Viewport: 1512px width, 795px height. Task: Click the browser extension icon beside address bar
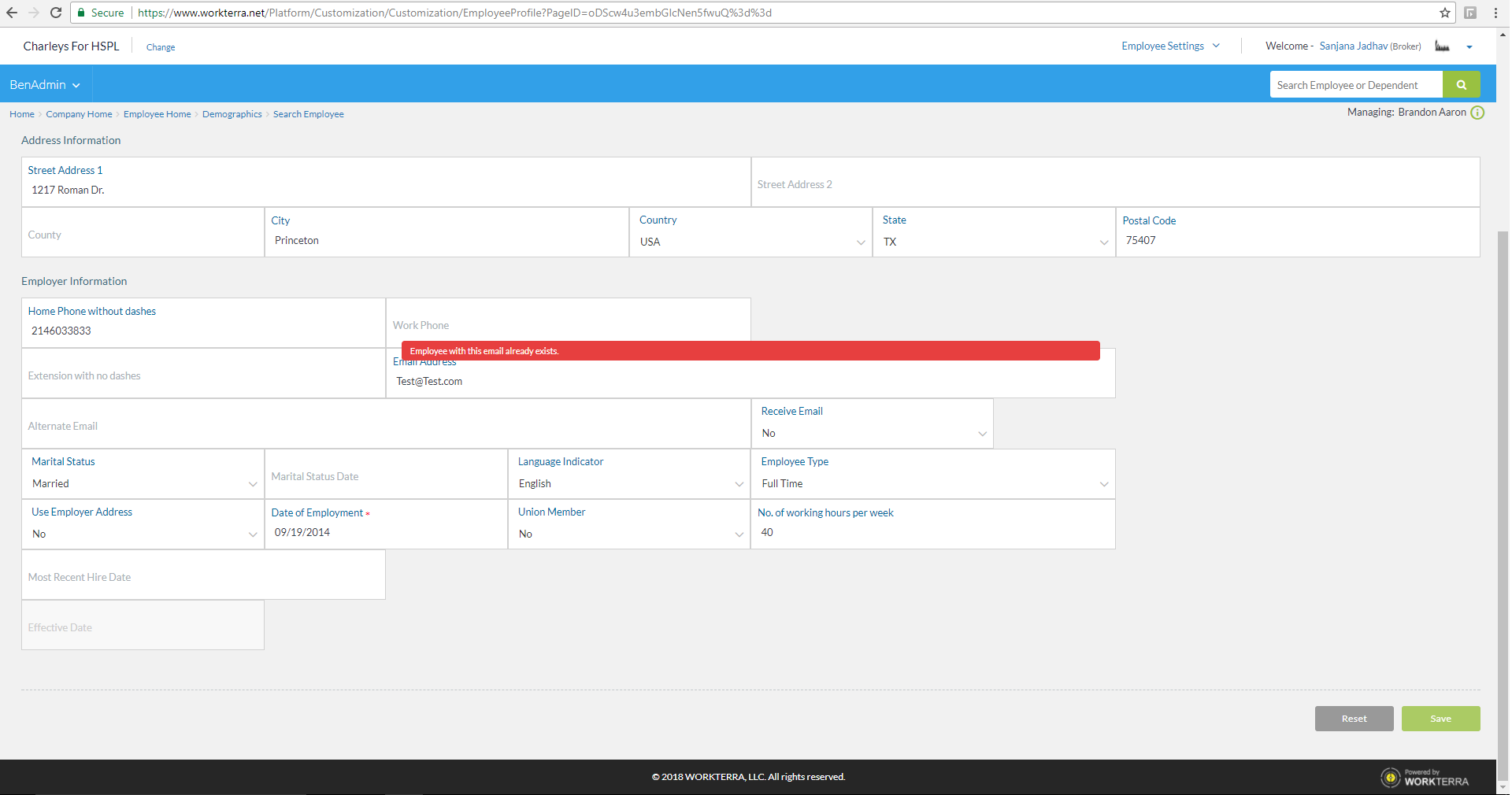[x=1470, y=13]
